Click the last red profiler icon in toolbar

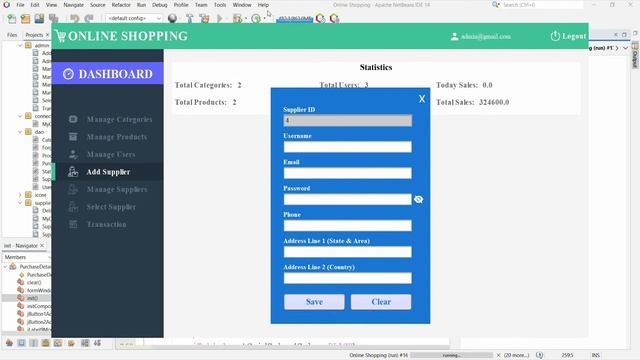coord(334,18)
